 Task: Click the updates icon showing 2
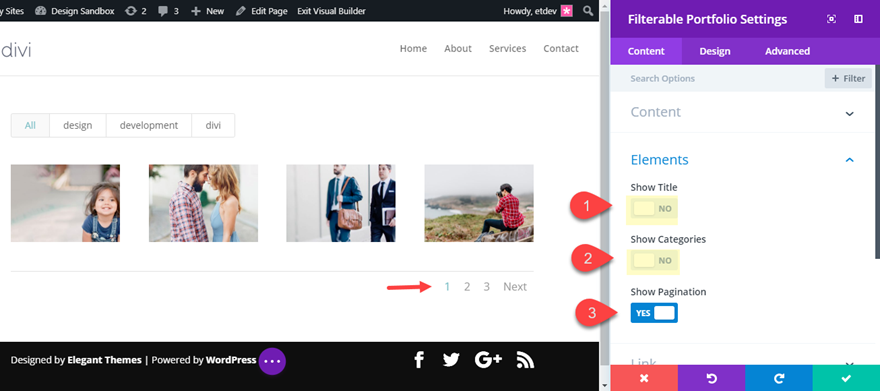click(131, 11)
